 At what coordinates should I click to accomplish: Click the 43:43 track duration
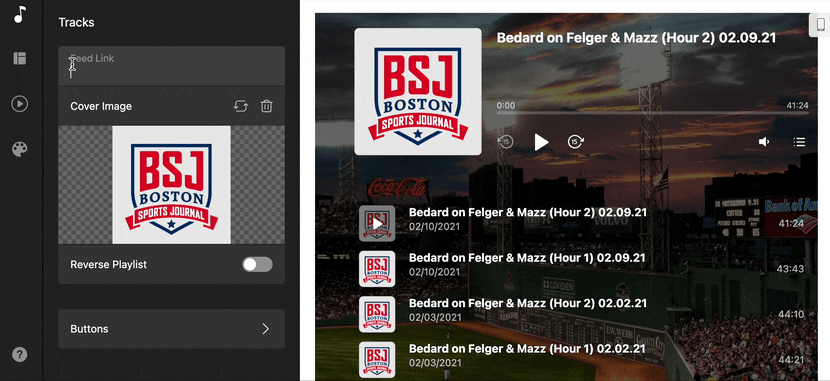coord(790,269)
